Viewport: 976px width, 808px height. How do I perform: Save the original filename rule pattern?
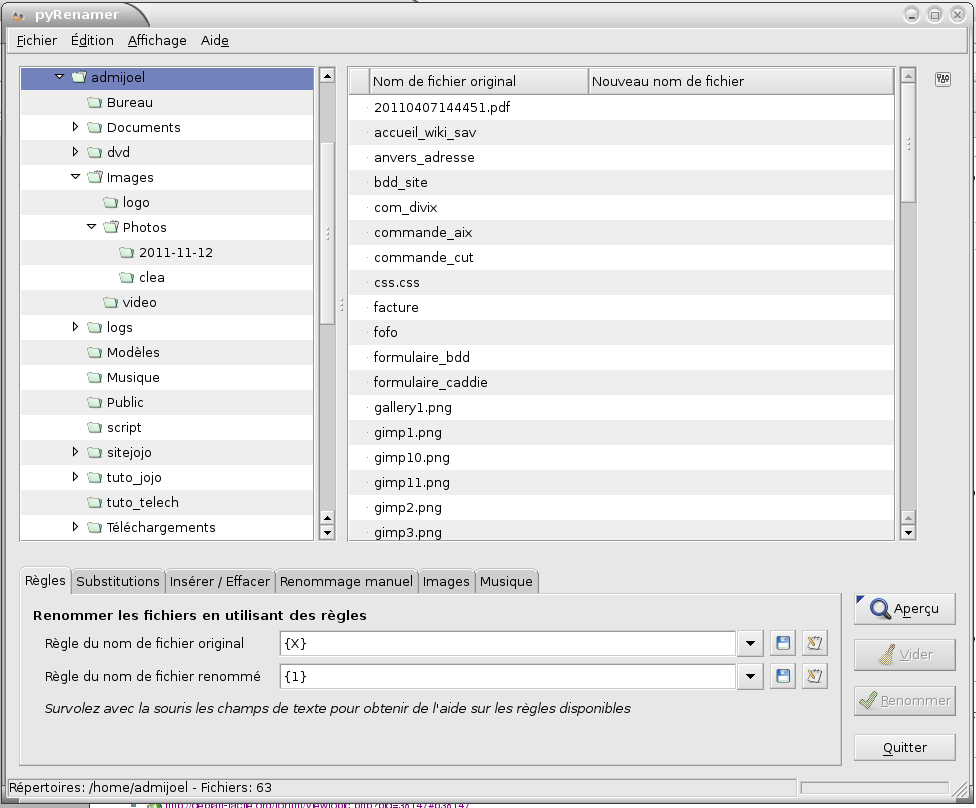click(783, 643)
